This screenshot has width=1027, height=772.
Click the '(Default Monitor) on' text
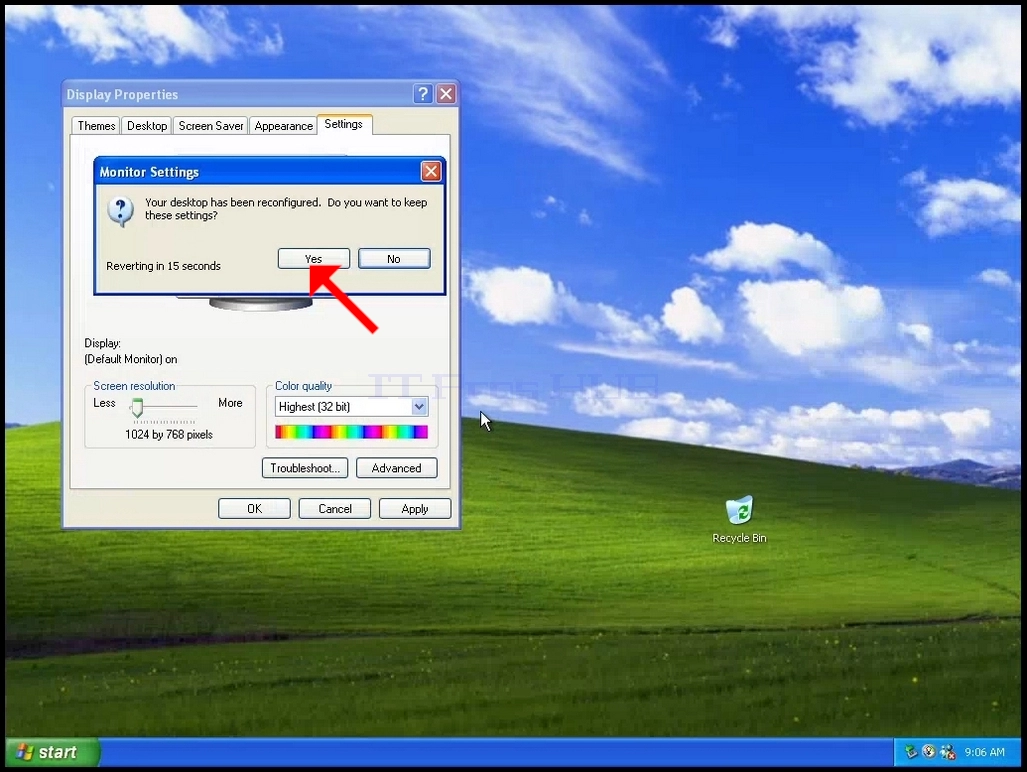(130, 359)
